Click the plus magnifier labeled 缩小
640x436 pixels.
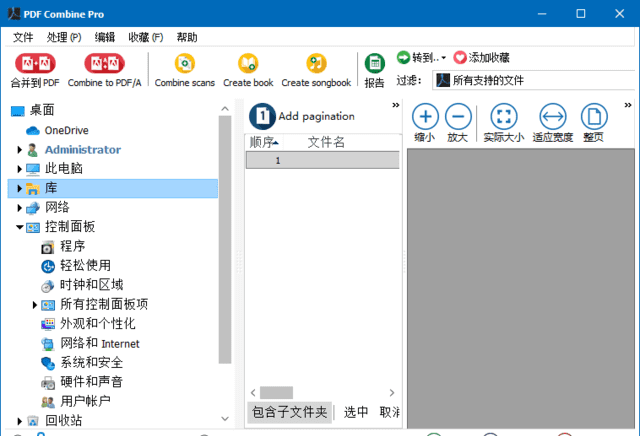(x=425, y=117)
